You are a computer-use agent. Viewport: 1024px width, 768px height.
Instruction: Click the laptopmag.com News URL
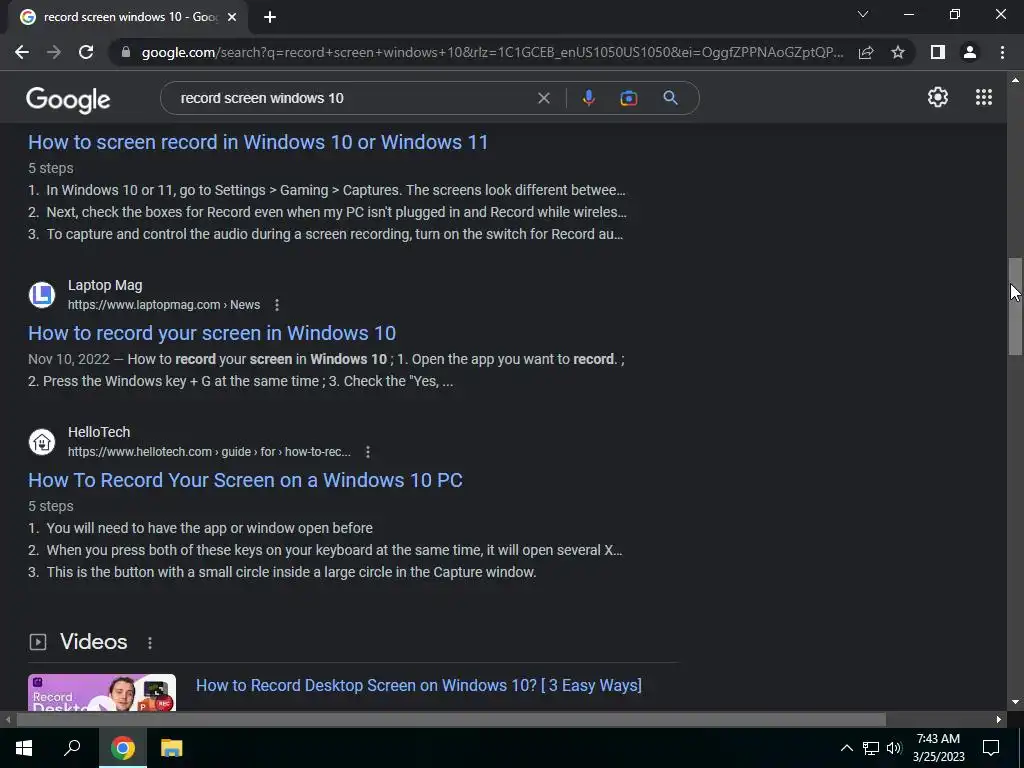pyautogui.click(x=164, y=305)
